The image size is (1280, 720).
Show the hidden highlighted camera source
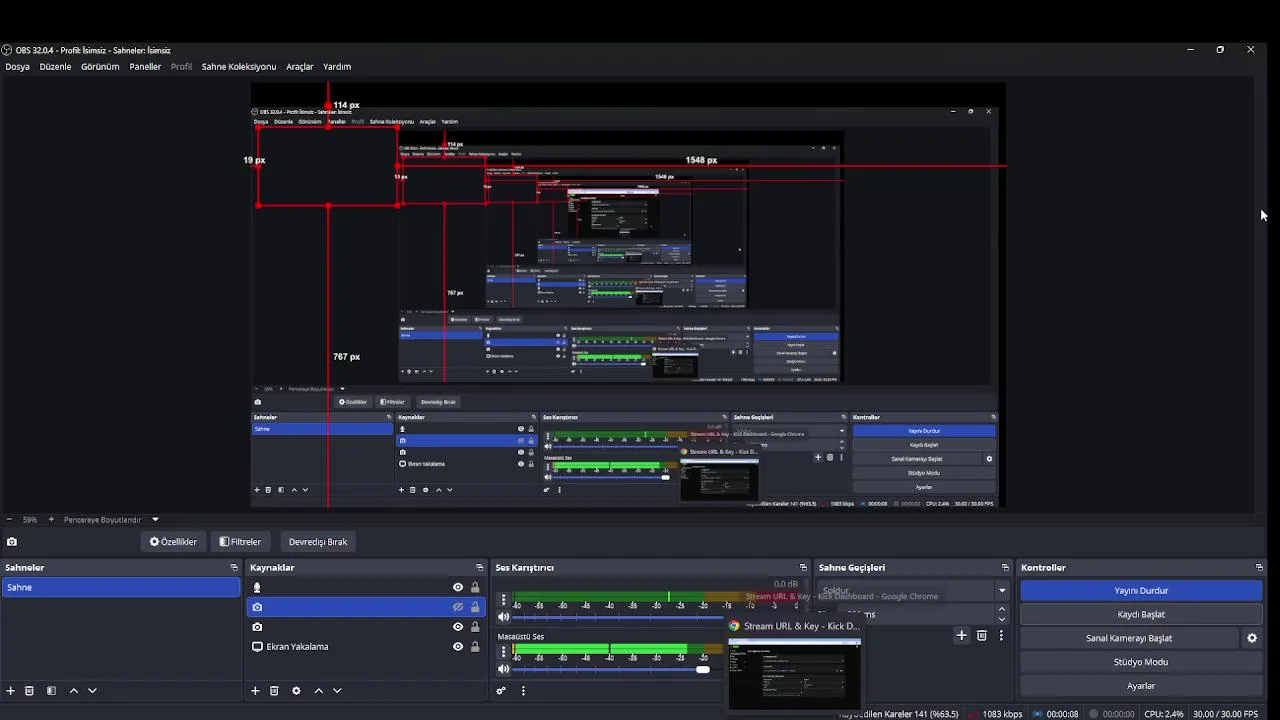tap(458, 607)
